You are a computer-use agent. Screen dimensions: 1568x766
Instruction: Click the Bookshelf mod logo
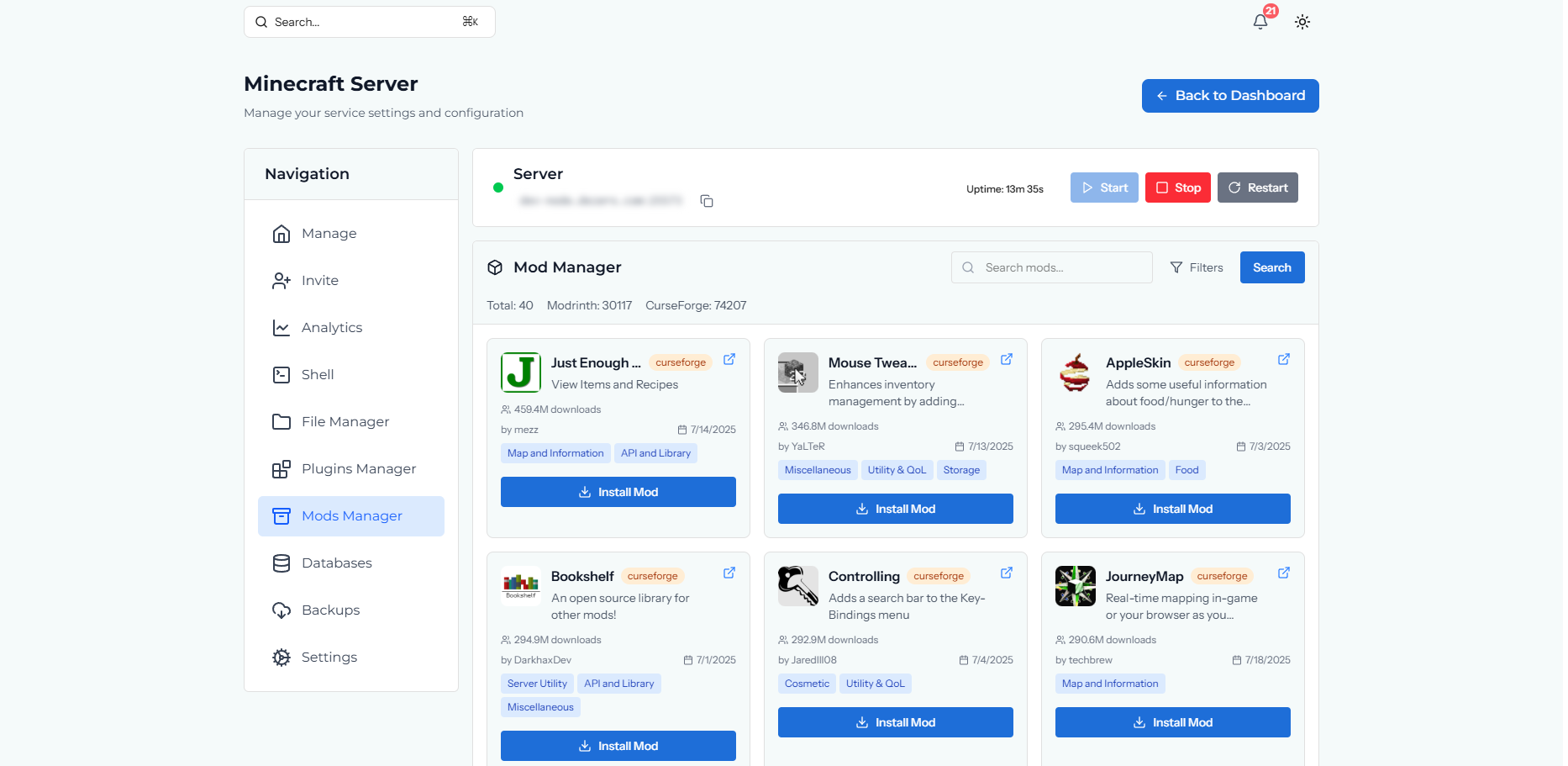click(x=521, y=586)
